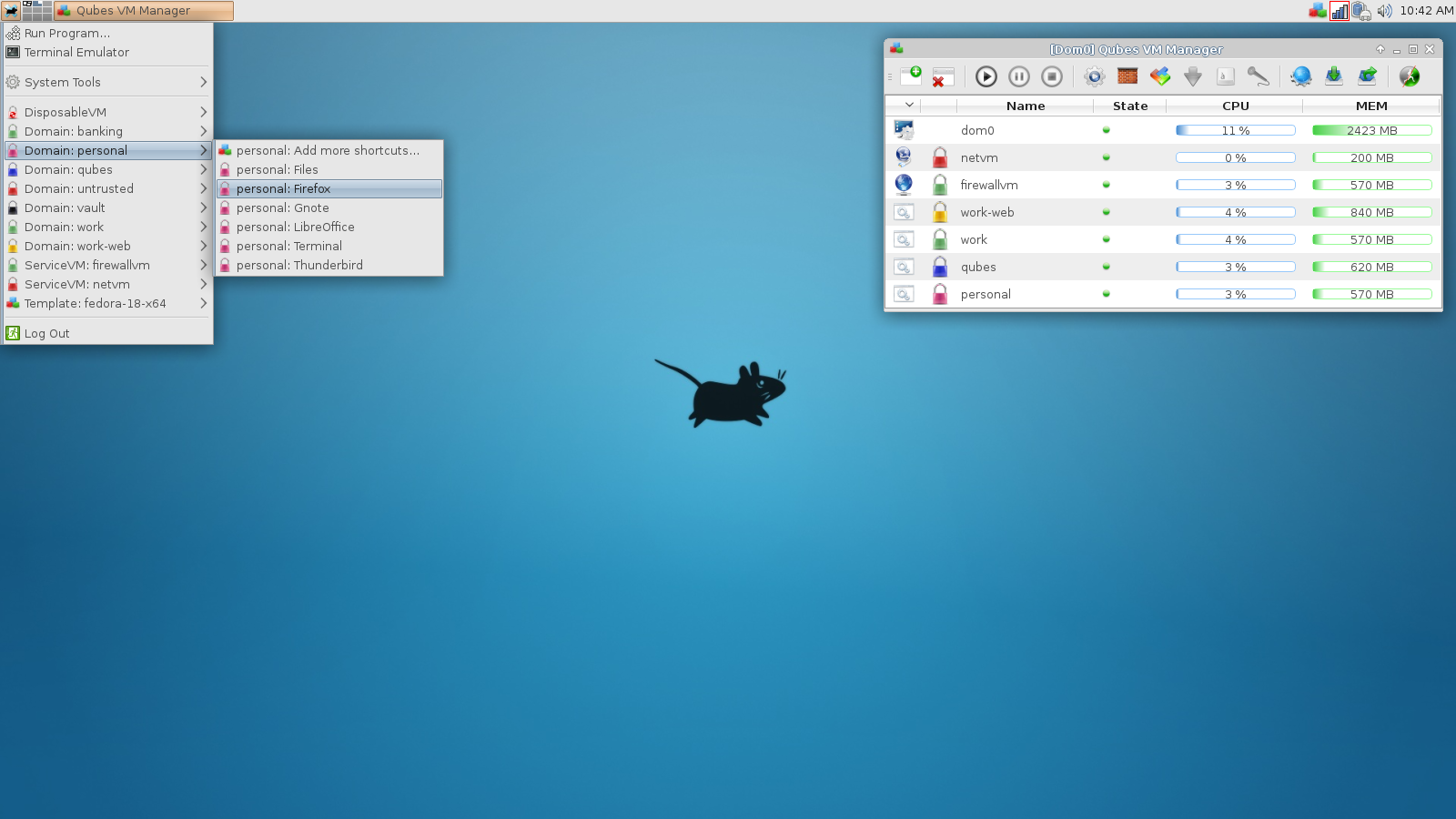The height and width of the screenshot is (819, 1456).
Task: Select the Qubes VM Manager taskbar button
Action: pyautogui.click(x=144, y=11)
